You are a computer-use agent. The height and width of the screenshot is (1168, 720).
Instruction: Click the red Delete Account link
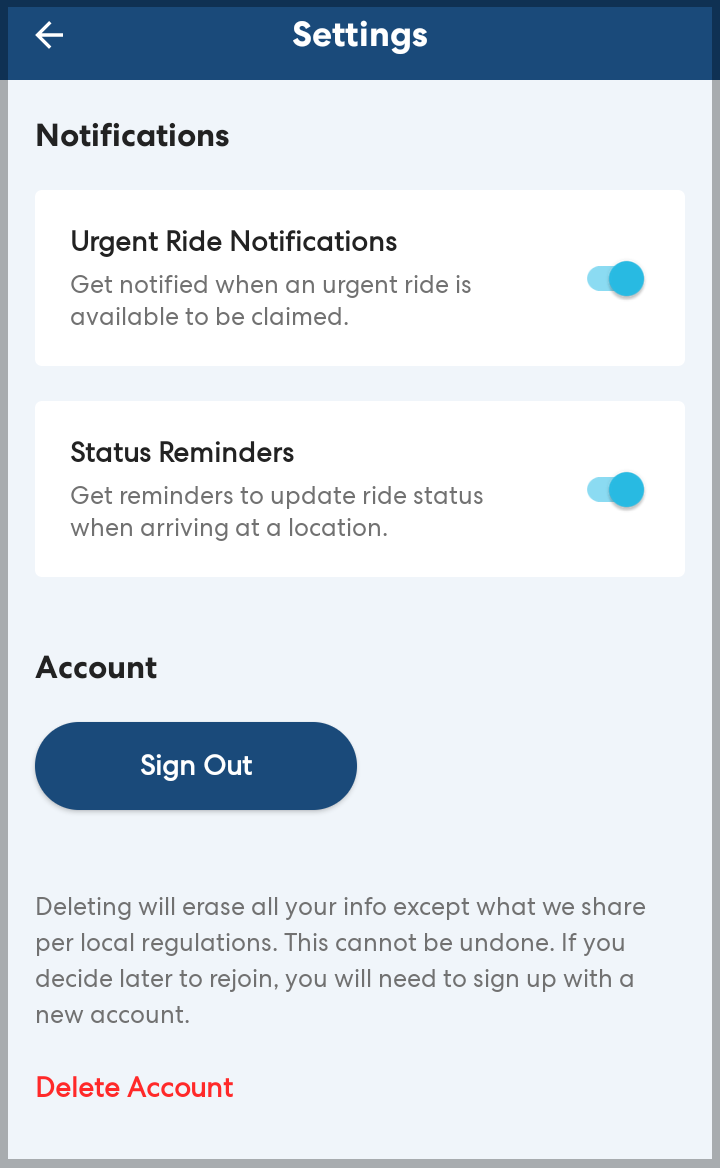(134, 1087)
